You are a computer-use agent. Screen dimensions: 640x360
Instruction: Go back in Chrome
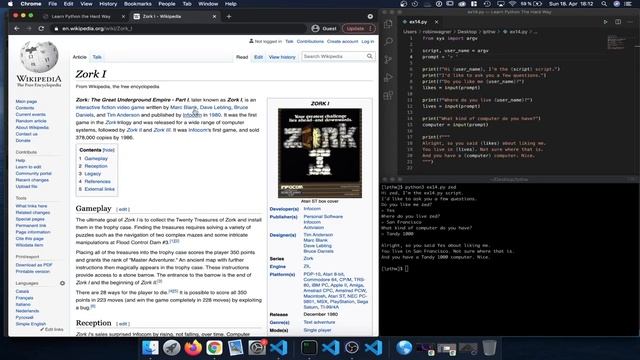[x=17, y=29]
